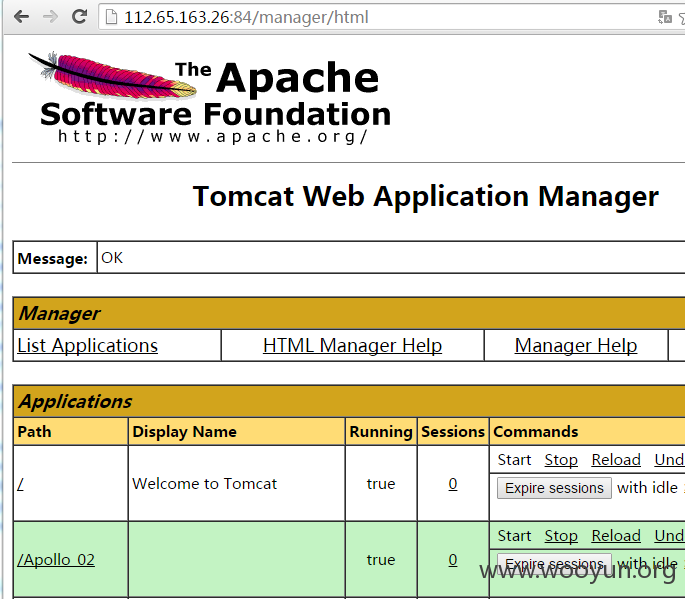This screenshot has height=599, width=685.
Task: Click the Message: label
Action: [52, 259]
